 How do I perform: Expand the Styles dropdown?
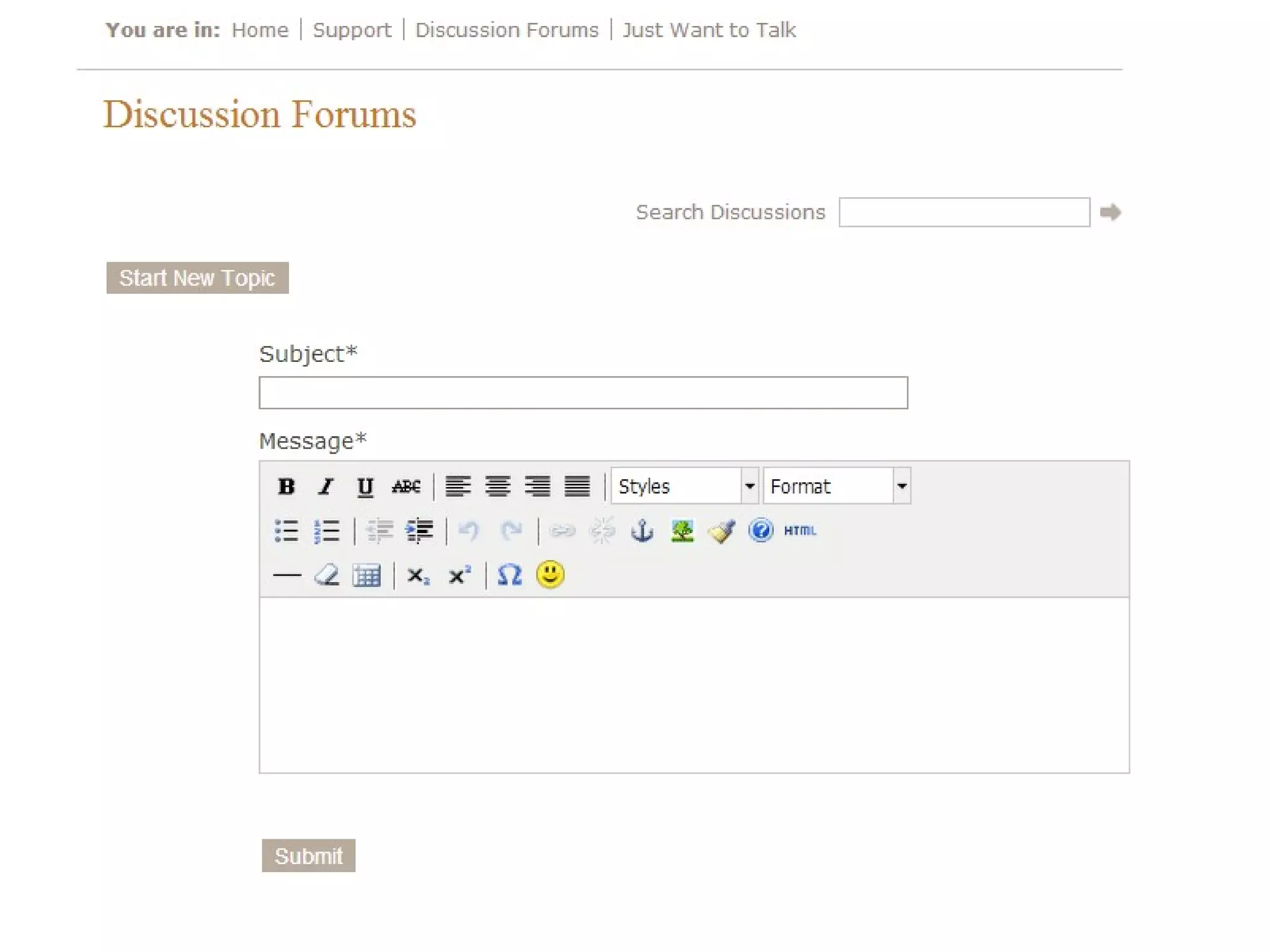(x=750, y=487)
